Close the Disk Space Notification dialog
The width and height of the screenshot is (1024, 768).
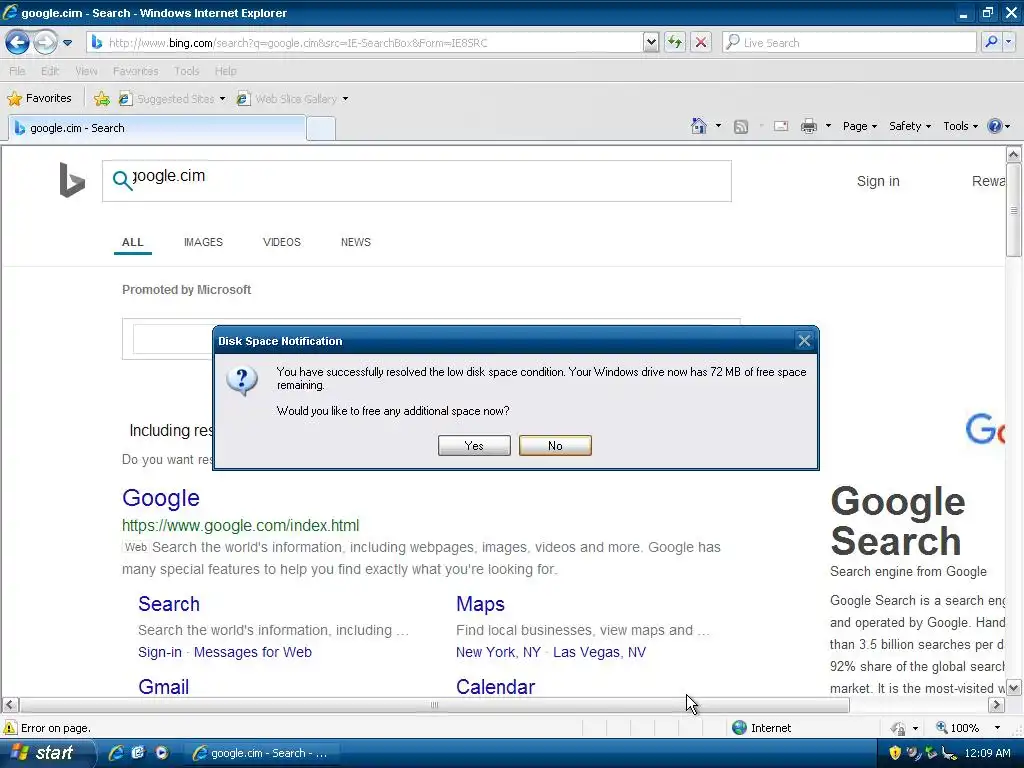click(x=804, y=341)
